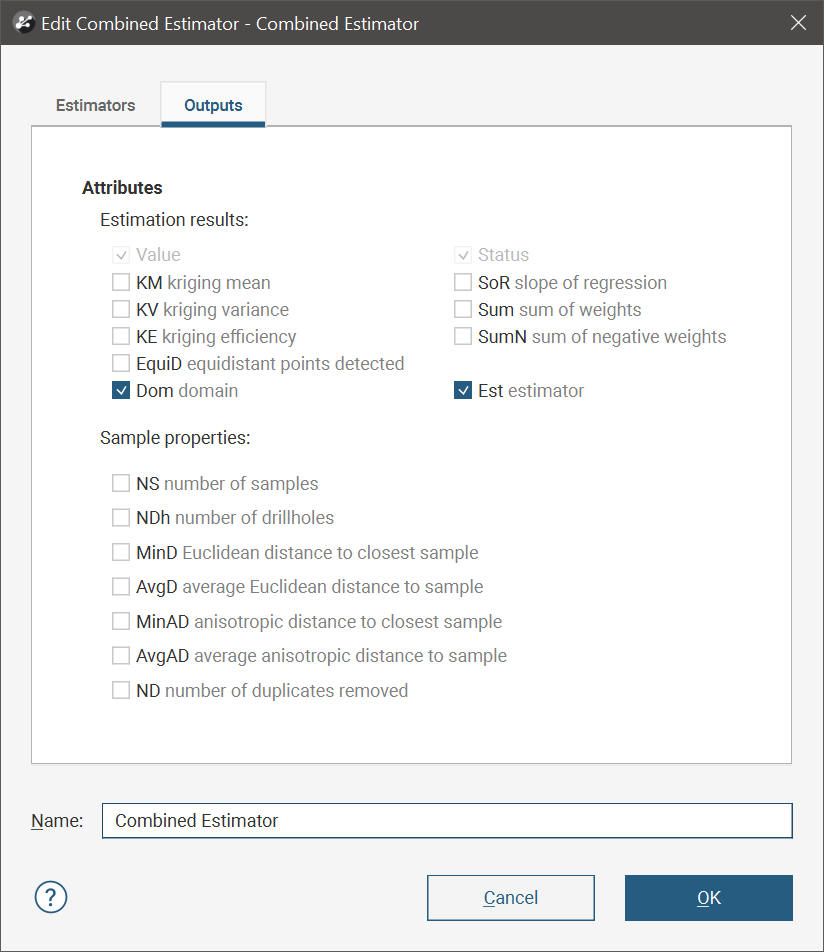This screenshot has width=824, height=952.
Task: Check the Sum sum of weights box
Action: click(463, 310)
